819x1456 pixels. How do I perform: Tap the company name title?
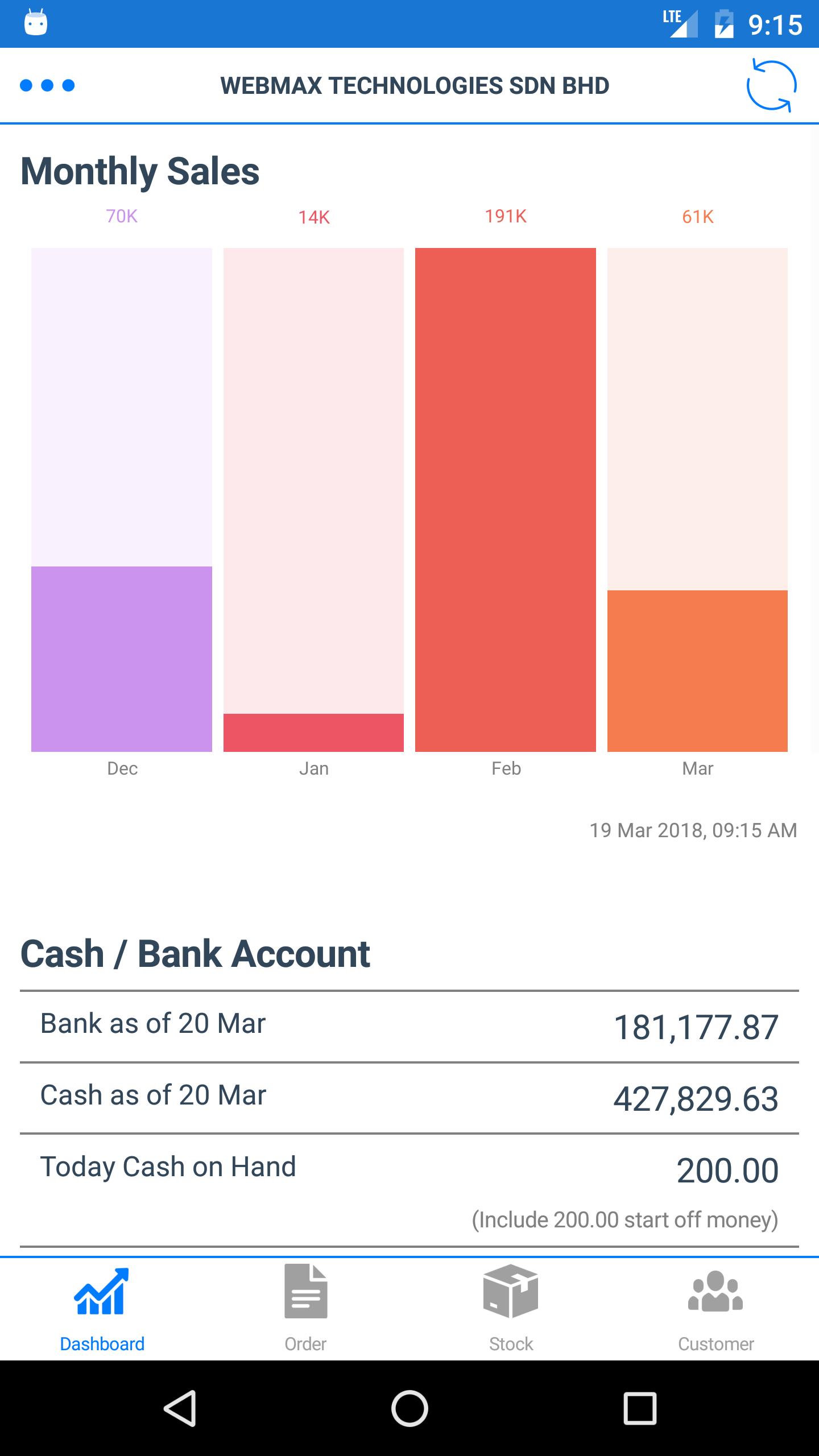415,86
